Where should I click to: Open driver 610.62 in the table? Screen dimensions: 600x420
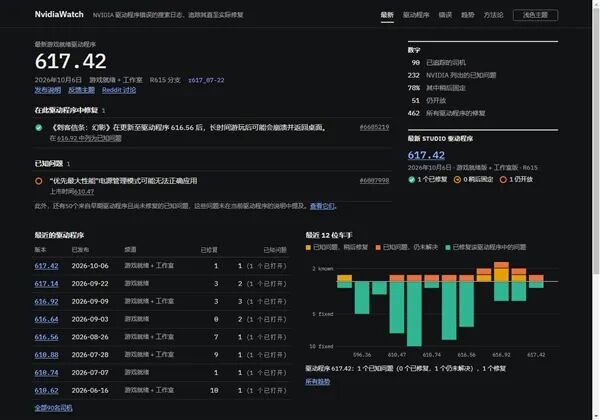pos(46,390)
